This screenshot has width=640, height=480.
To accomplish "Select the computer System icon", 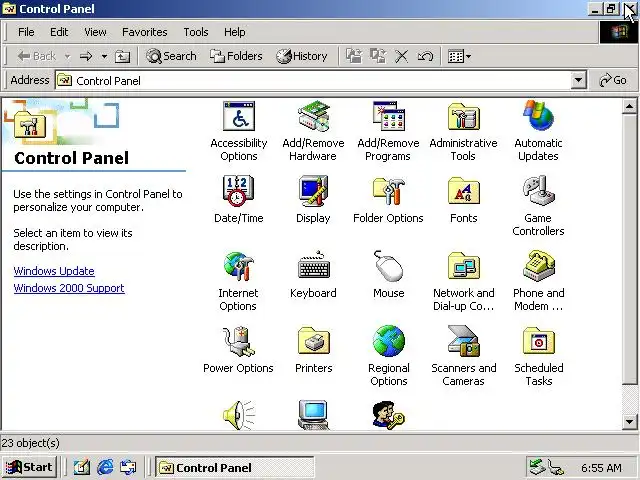I will (x=313, y=415).
